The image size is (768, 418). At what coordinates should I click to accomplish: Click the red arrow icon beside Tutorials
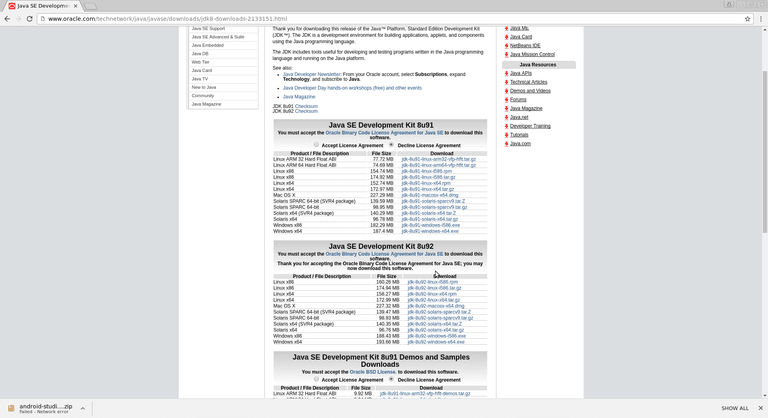pos(506,135)
